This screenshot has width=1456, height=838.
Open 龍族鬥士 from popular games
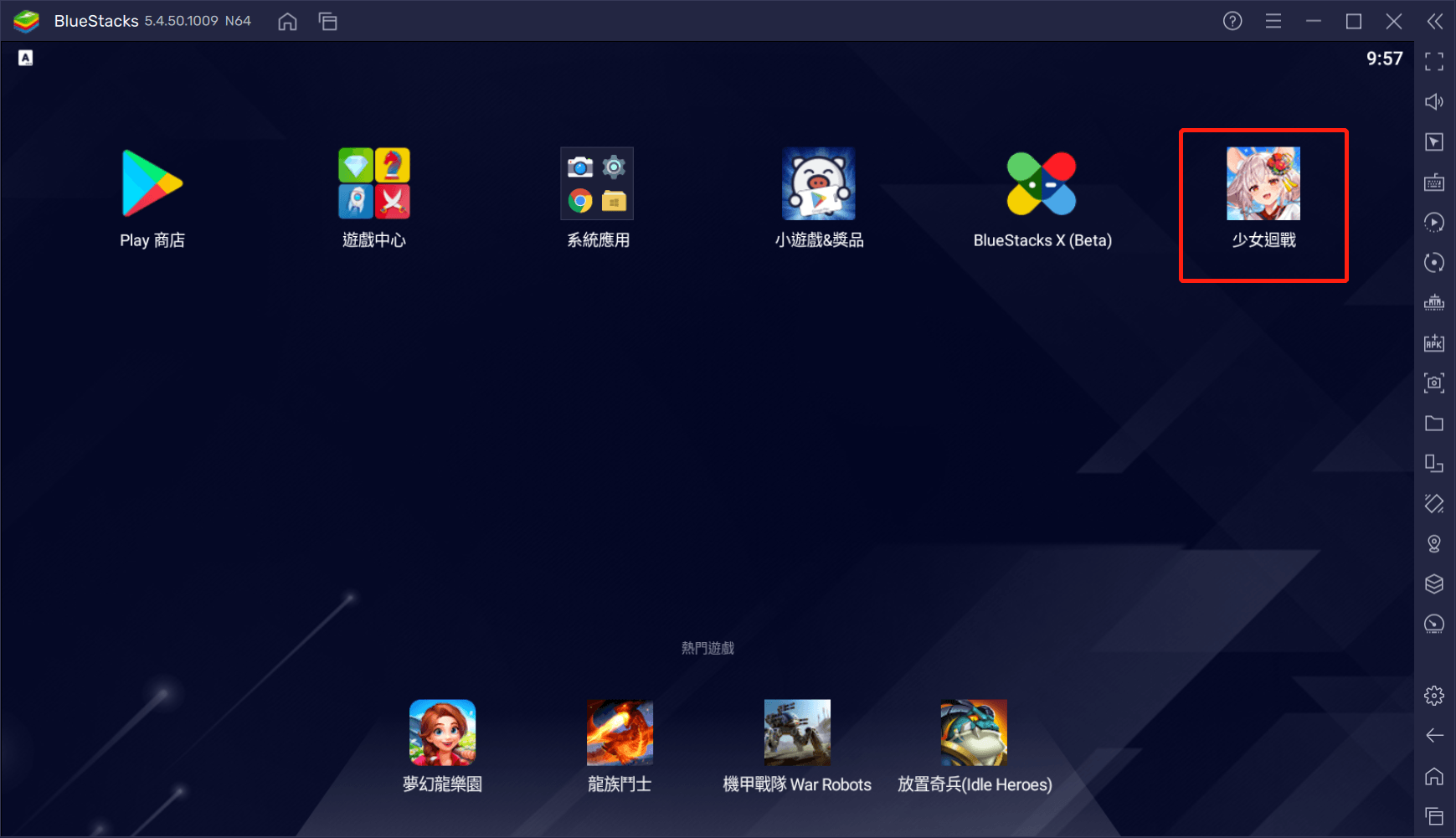(x=620, y=733)
